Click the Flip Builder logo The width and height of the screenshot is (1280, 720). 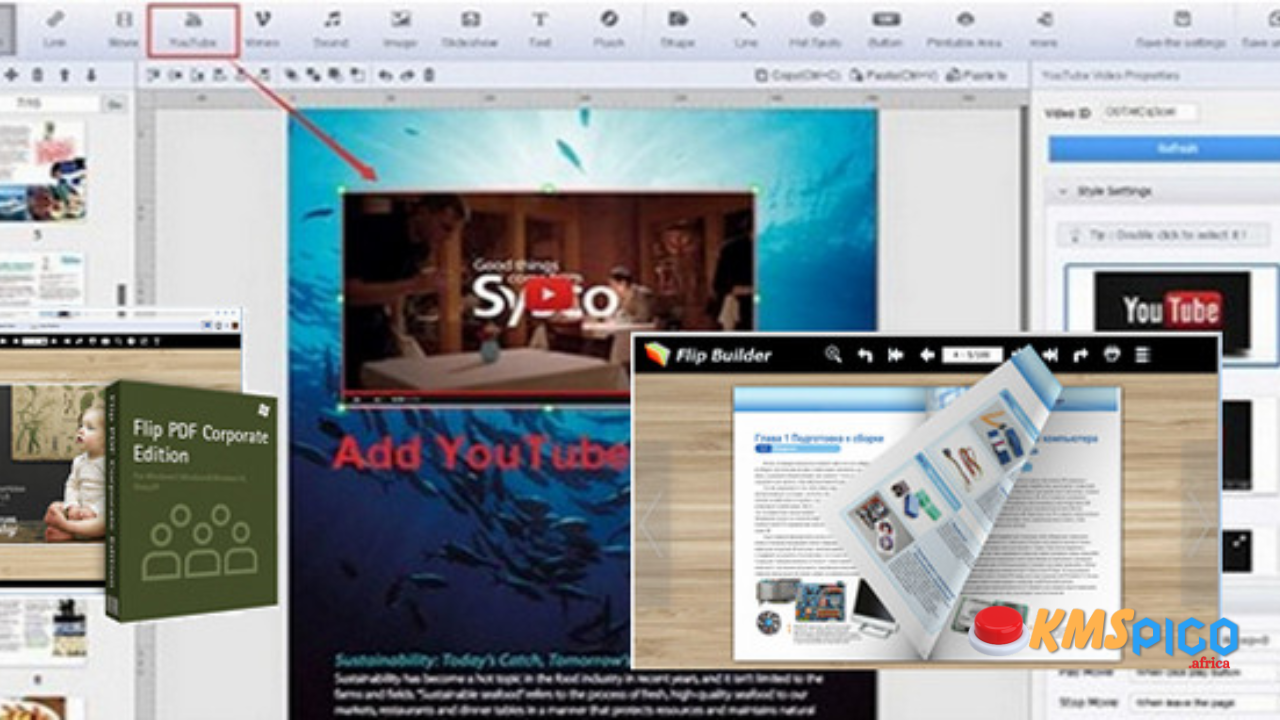[708, 355]
